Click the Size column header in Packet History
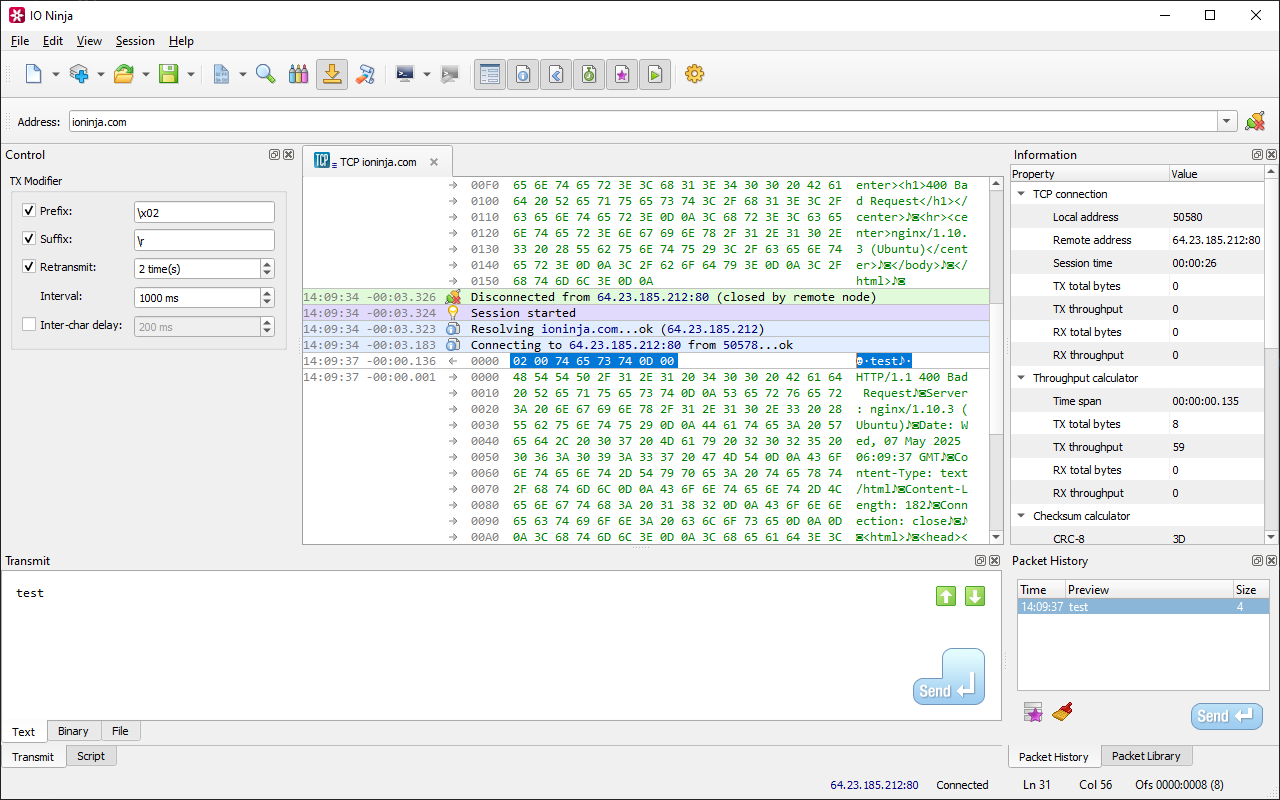This screenshot has width=1280, height=800. [1250, 590]
